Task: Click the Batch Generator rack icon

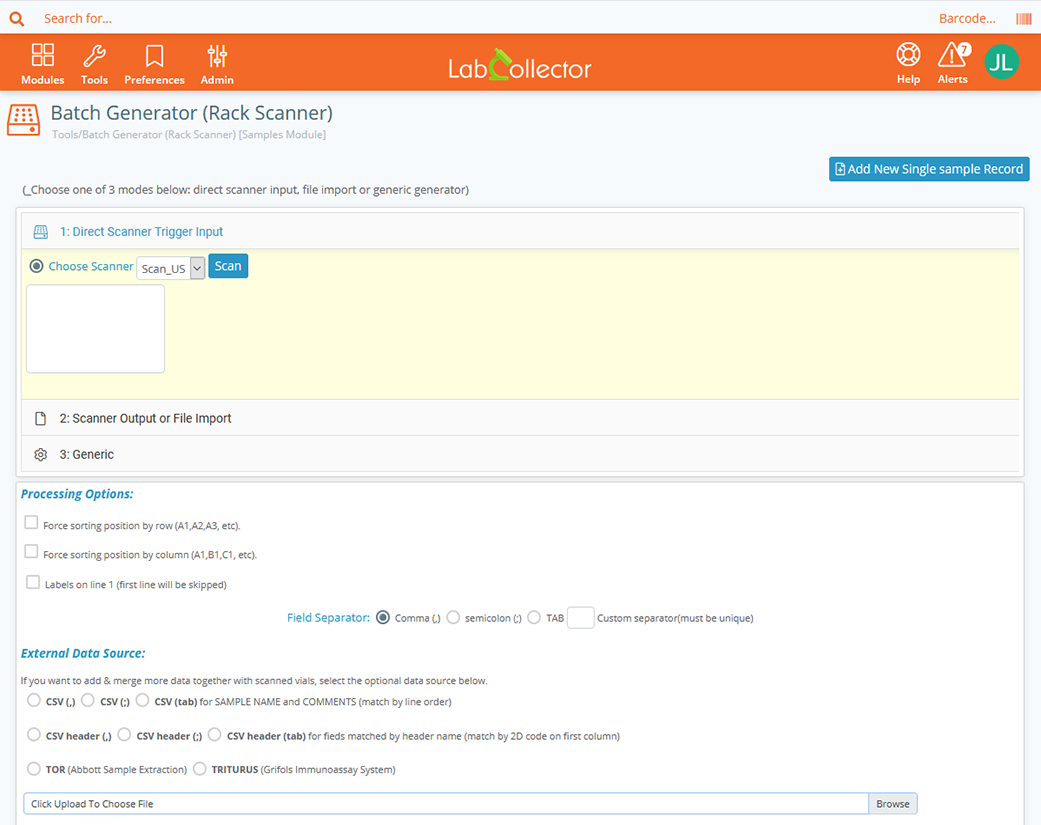Action: tap(24, 119)
